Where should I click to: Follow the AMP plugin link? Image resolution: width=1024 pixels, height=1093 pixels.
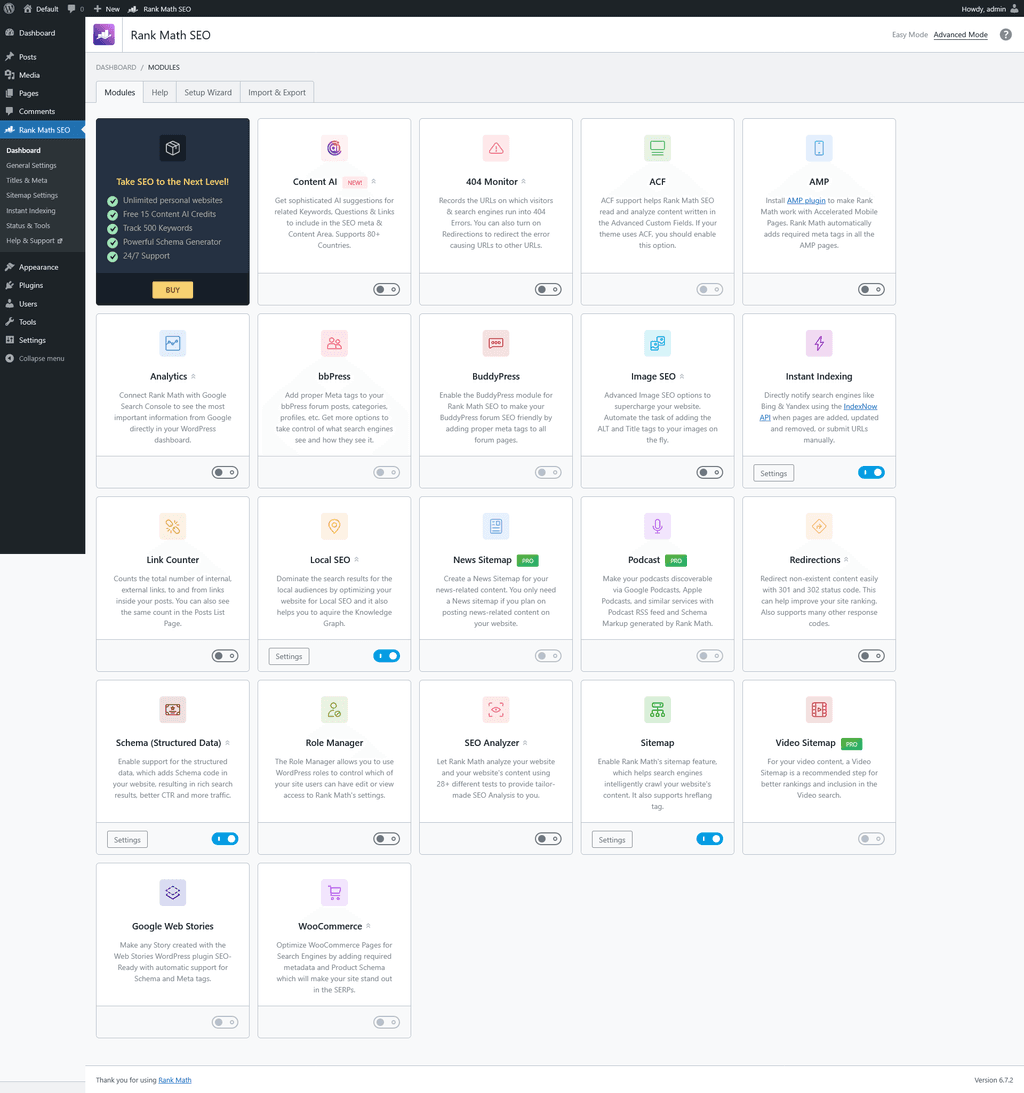806,201
